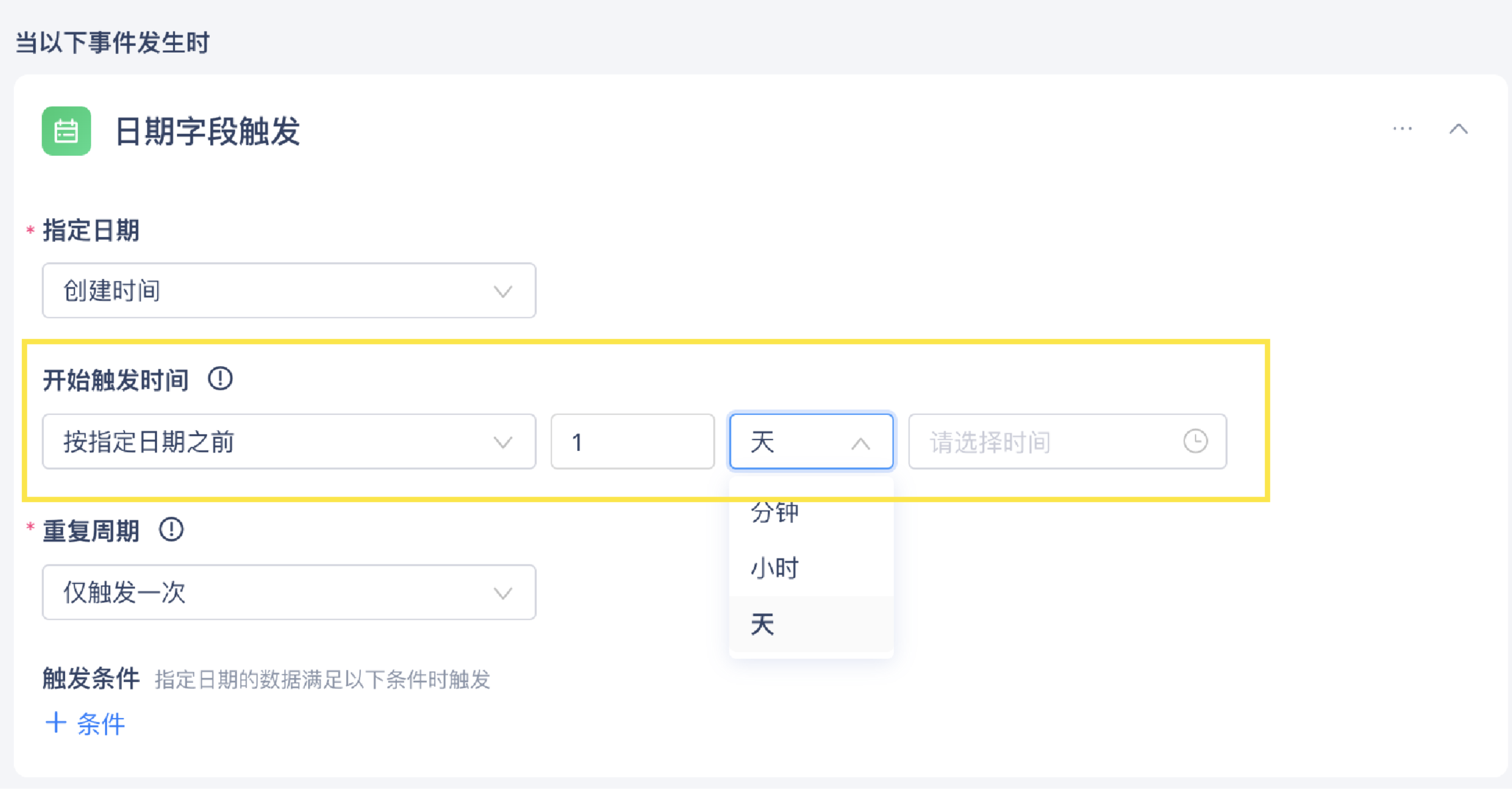
Task: Click the number input showing 1
Action: point(632,442)
